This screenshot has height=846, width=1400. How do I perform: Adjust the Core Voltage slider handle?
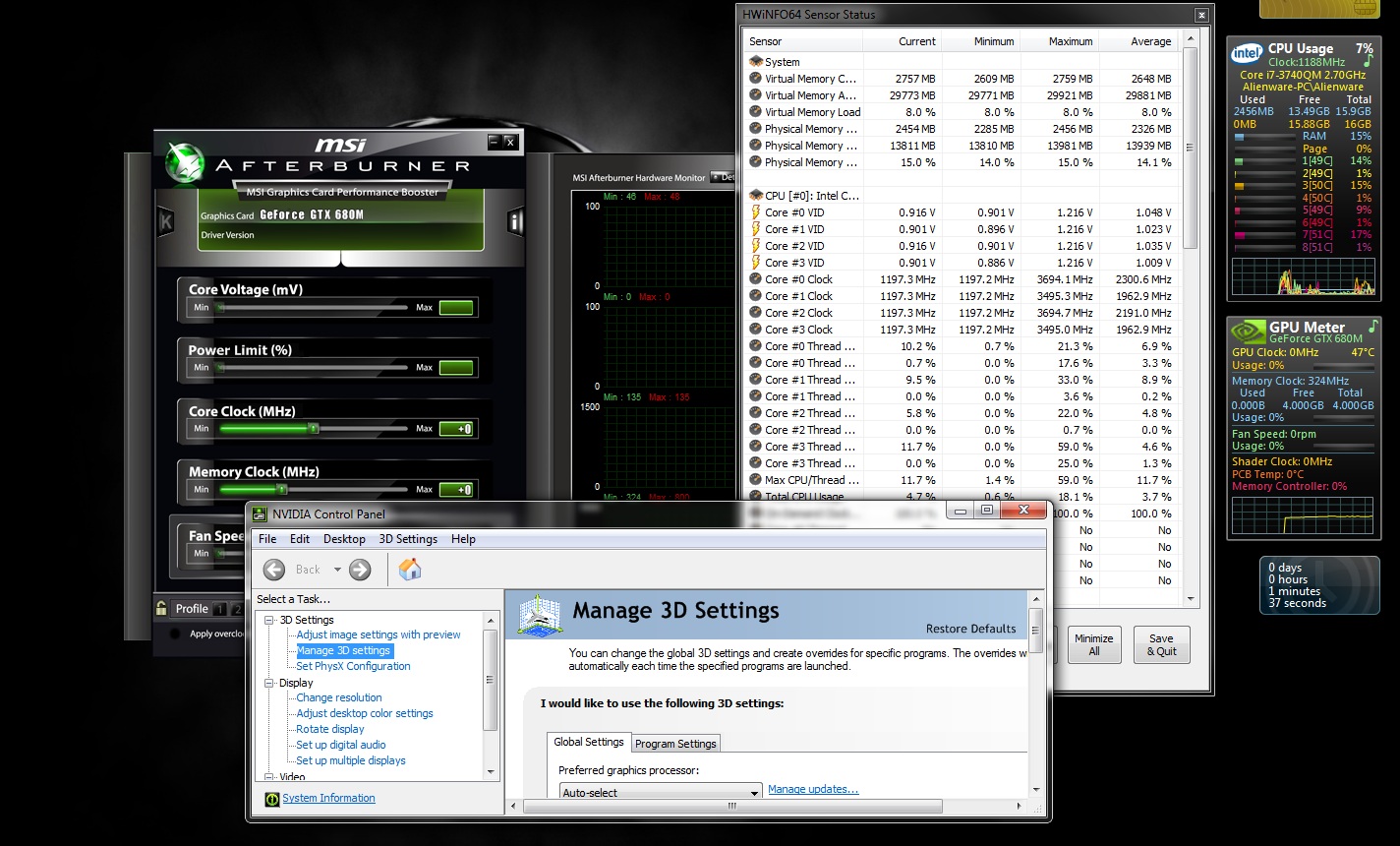pyautogui.click(x=220, y=307)
